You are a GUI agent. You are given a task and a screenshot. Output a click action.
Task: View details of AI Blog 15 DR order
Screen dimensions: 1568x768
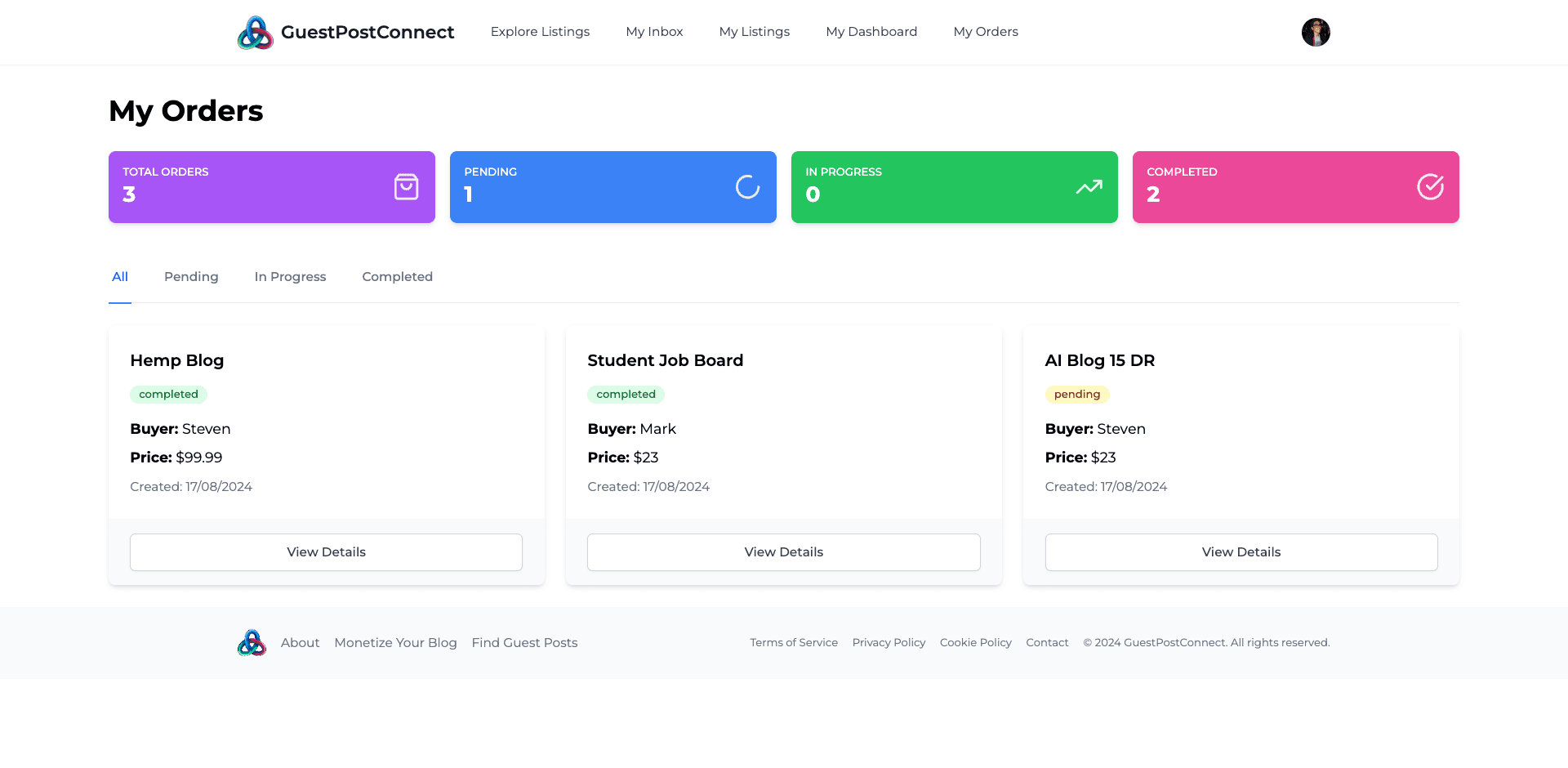[1241, 552]
